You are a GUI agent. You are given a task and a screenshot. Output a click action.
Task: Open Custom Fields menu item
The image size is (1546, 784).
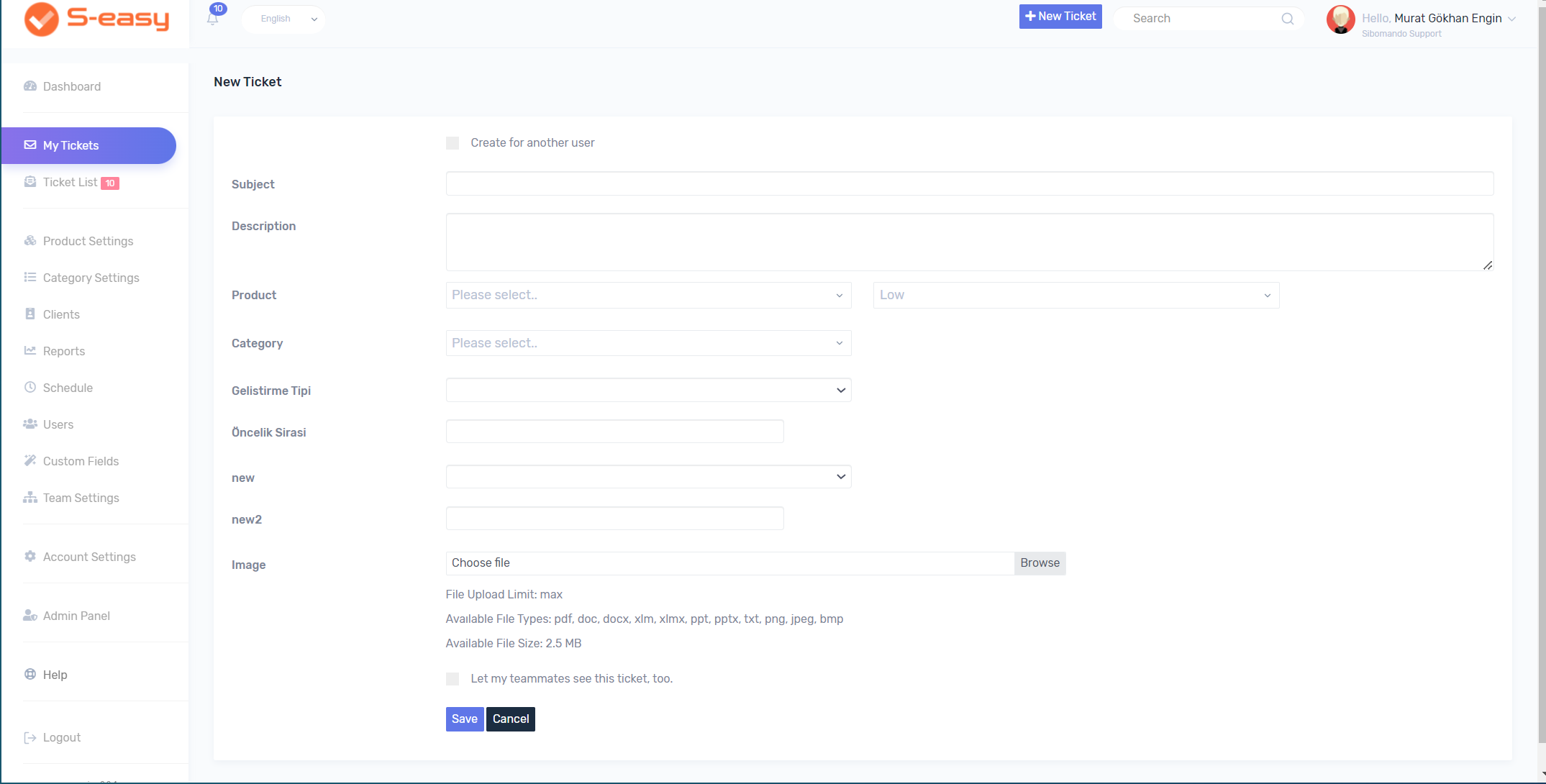(81, 462)
